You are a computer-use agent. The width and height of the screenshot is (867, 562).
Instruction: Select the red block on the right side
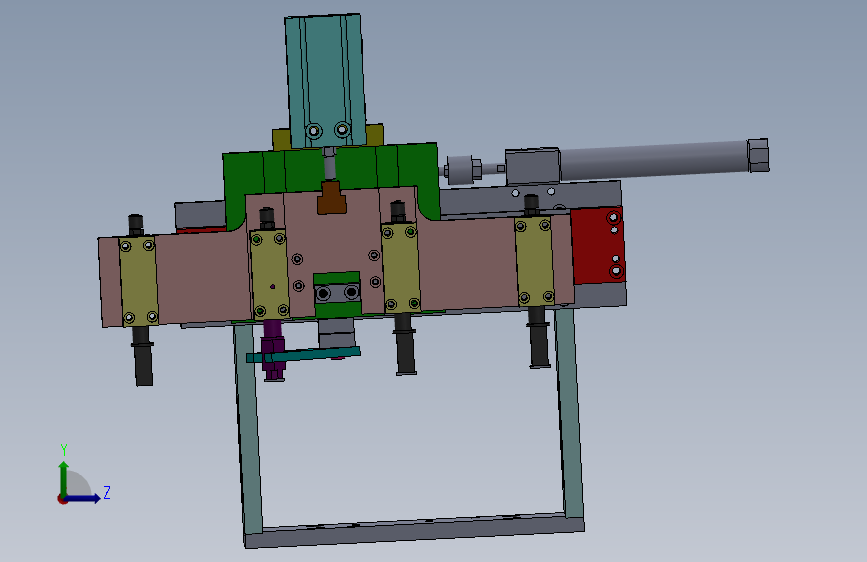597,245
